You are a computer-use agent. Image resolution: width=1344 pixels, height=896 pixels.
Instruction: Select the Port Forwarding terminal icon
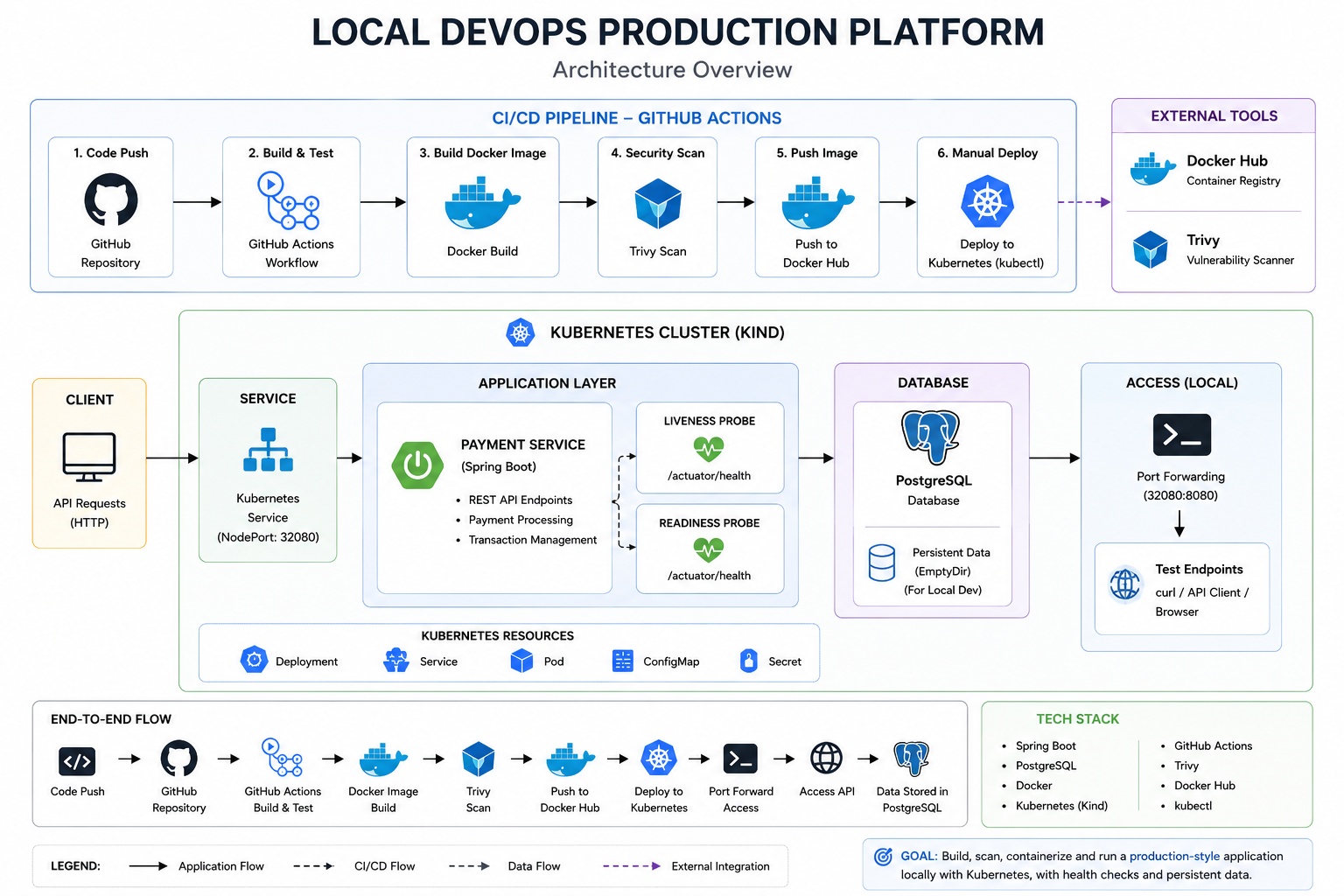point(1182,435)
